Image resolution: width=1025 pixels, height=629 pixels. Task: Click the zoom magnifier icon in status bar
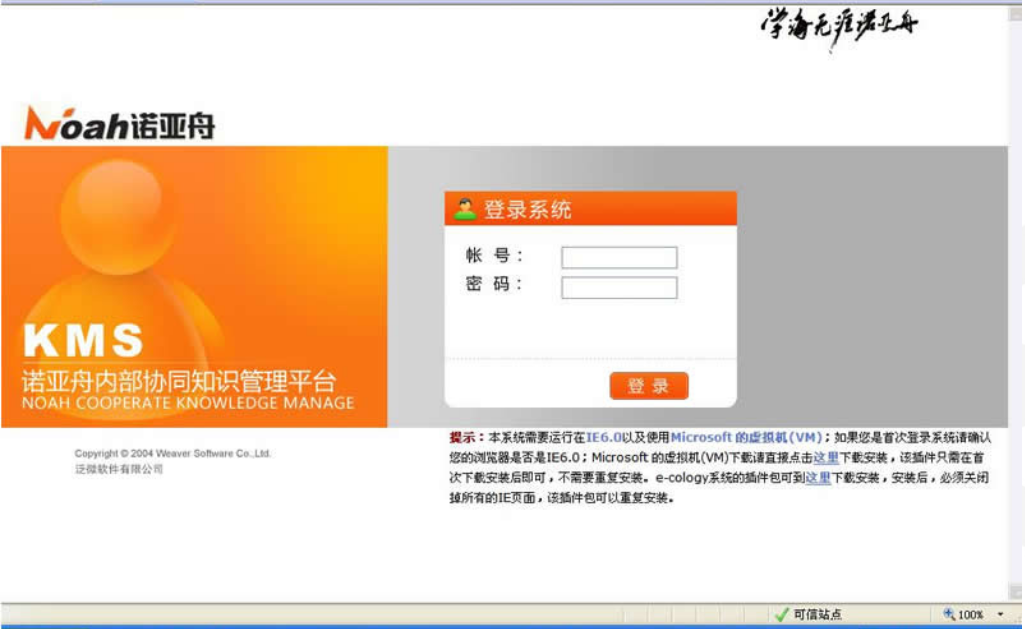tap(949, 613)
